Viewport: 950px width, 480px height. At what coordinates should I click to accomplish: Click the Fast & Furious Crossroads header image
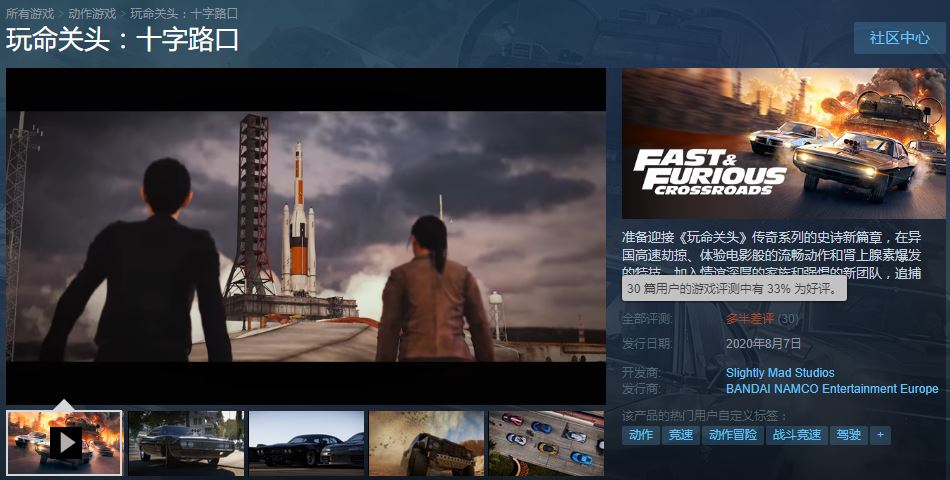point(783,143)
